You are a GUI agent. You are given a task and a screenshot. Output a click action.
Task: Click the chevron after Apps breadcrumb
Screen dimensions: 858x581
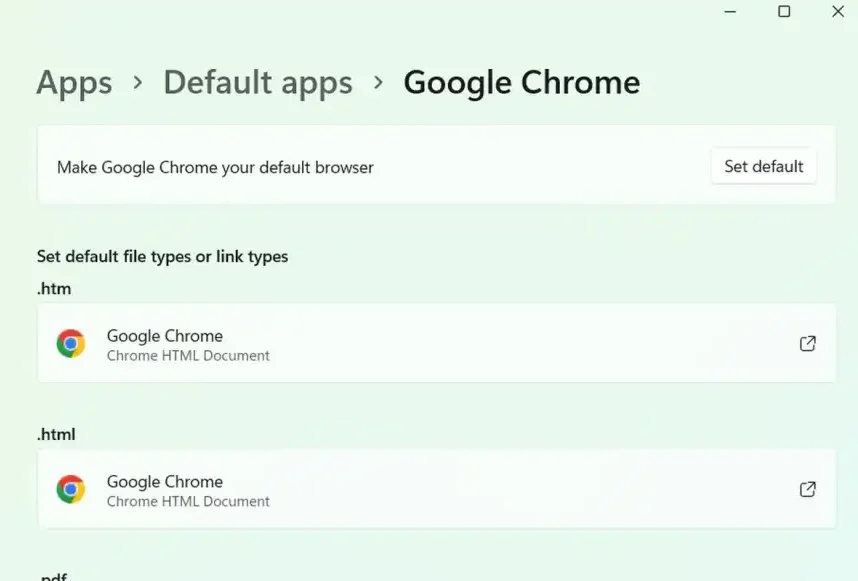point(138,83)
